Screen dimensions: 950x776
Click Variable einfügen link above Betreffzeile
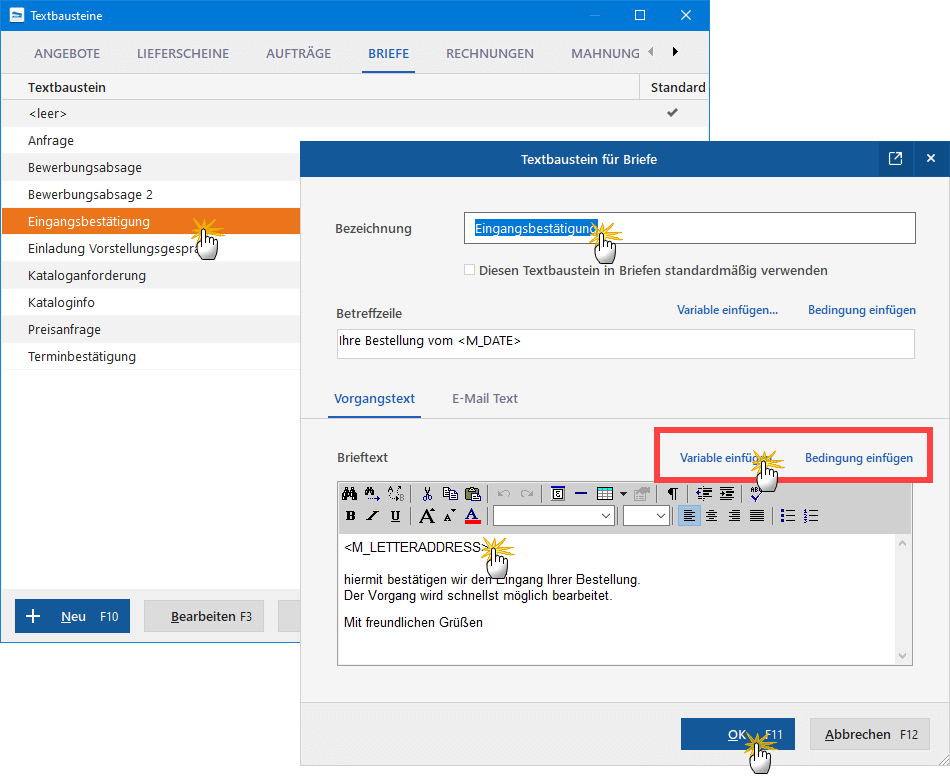click(x=727, y=310)
